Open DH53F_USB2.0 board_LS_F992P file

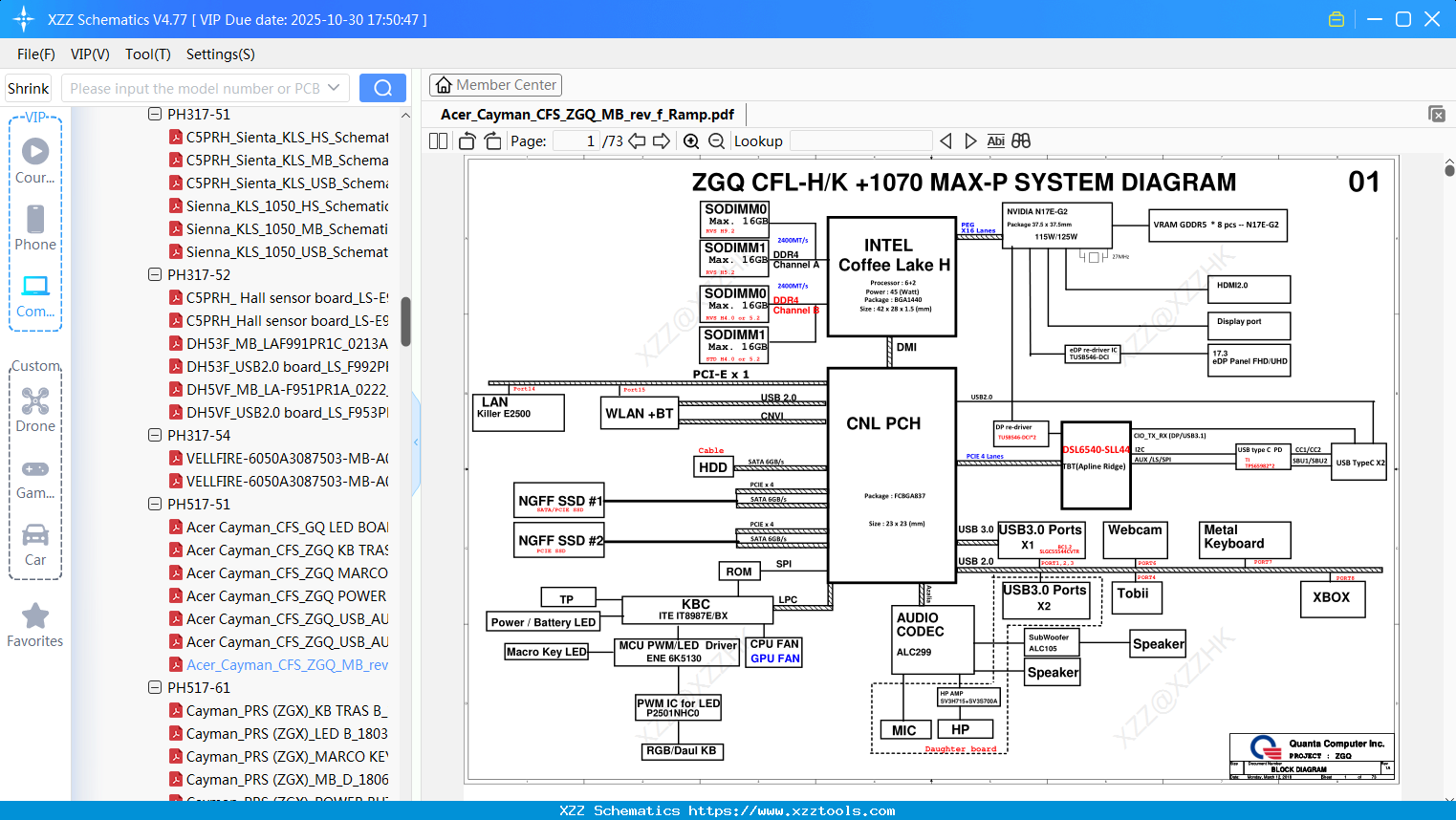coord(287,366)
